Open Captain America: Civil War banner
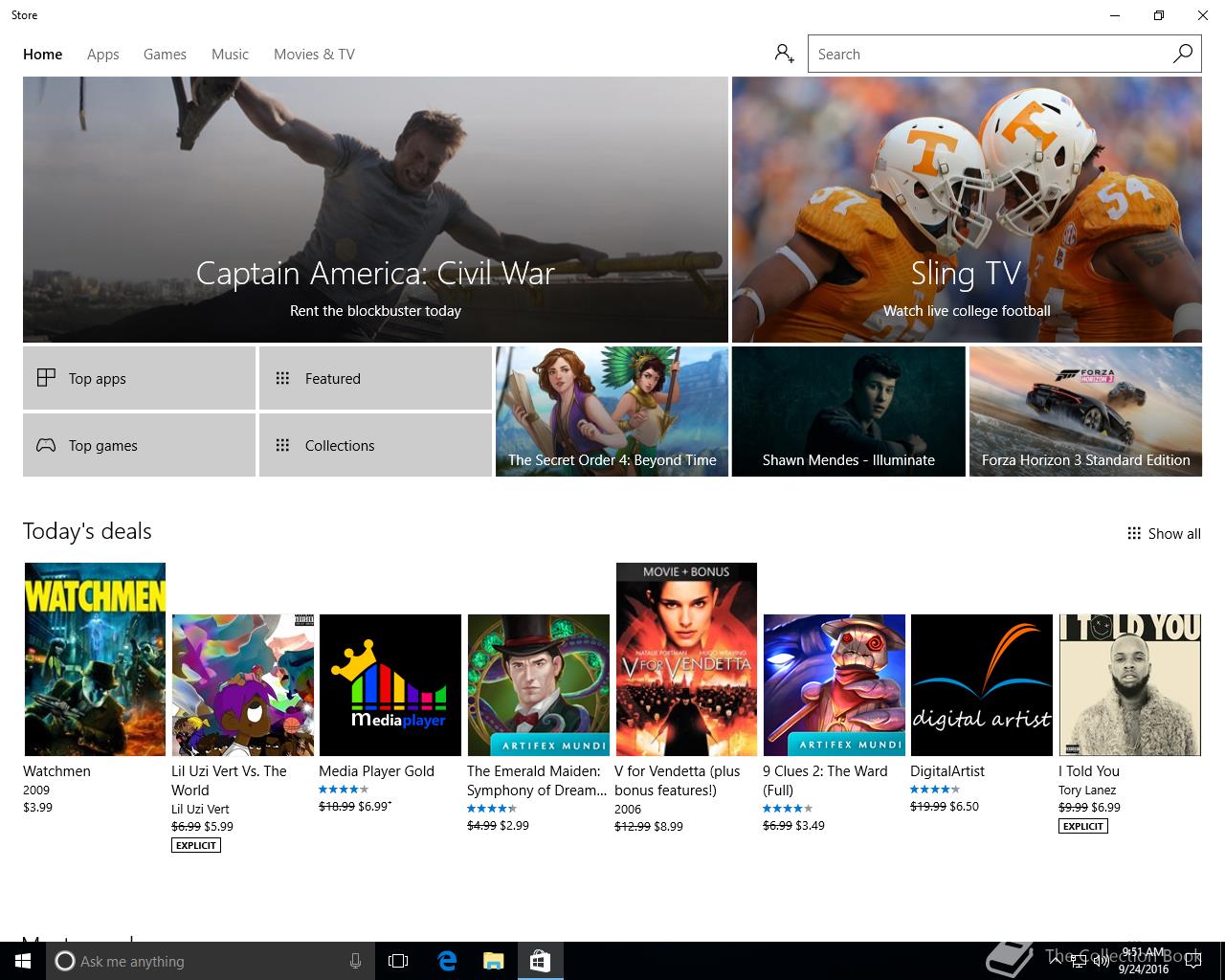Viewport: 1225px width, 980px height. click(375, 210)
